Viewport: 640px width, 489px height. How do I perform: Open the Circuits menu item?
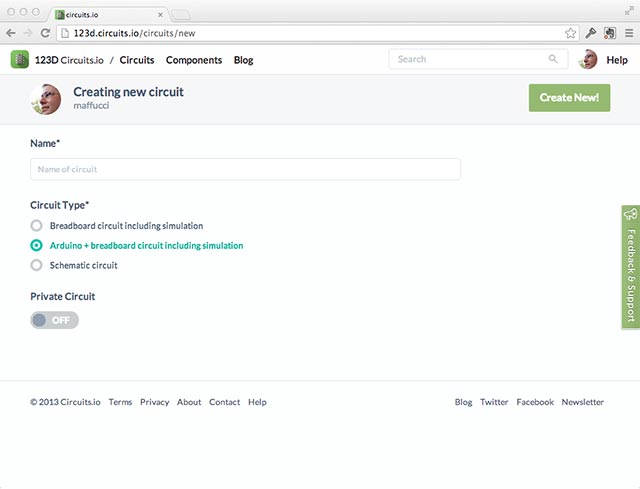pos(137,60)
